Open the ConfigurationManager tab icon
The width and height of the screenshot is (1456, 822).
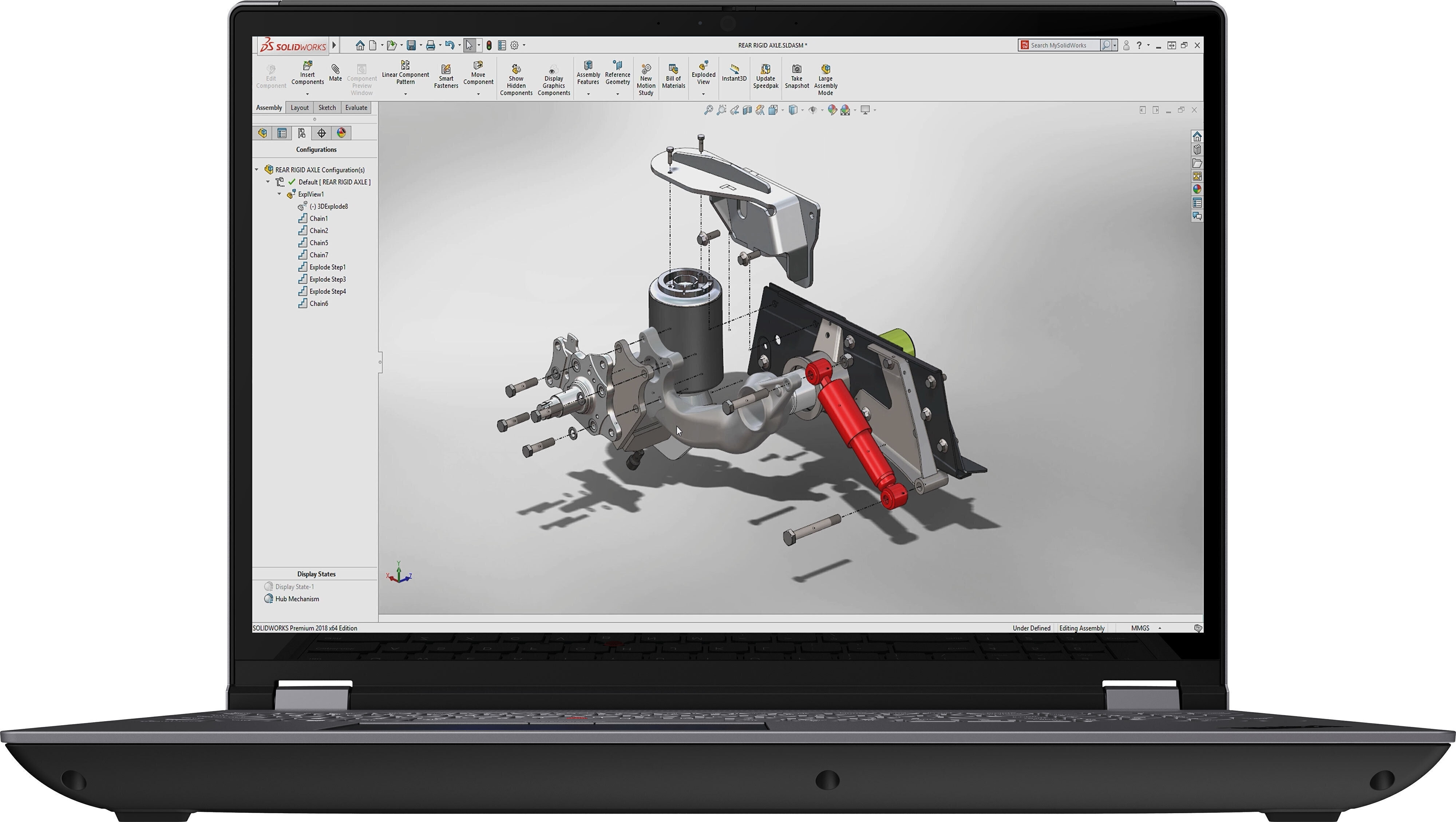point(301,133)
